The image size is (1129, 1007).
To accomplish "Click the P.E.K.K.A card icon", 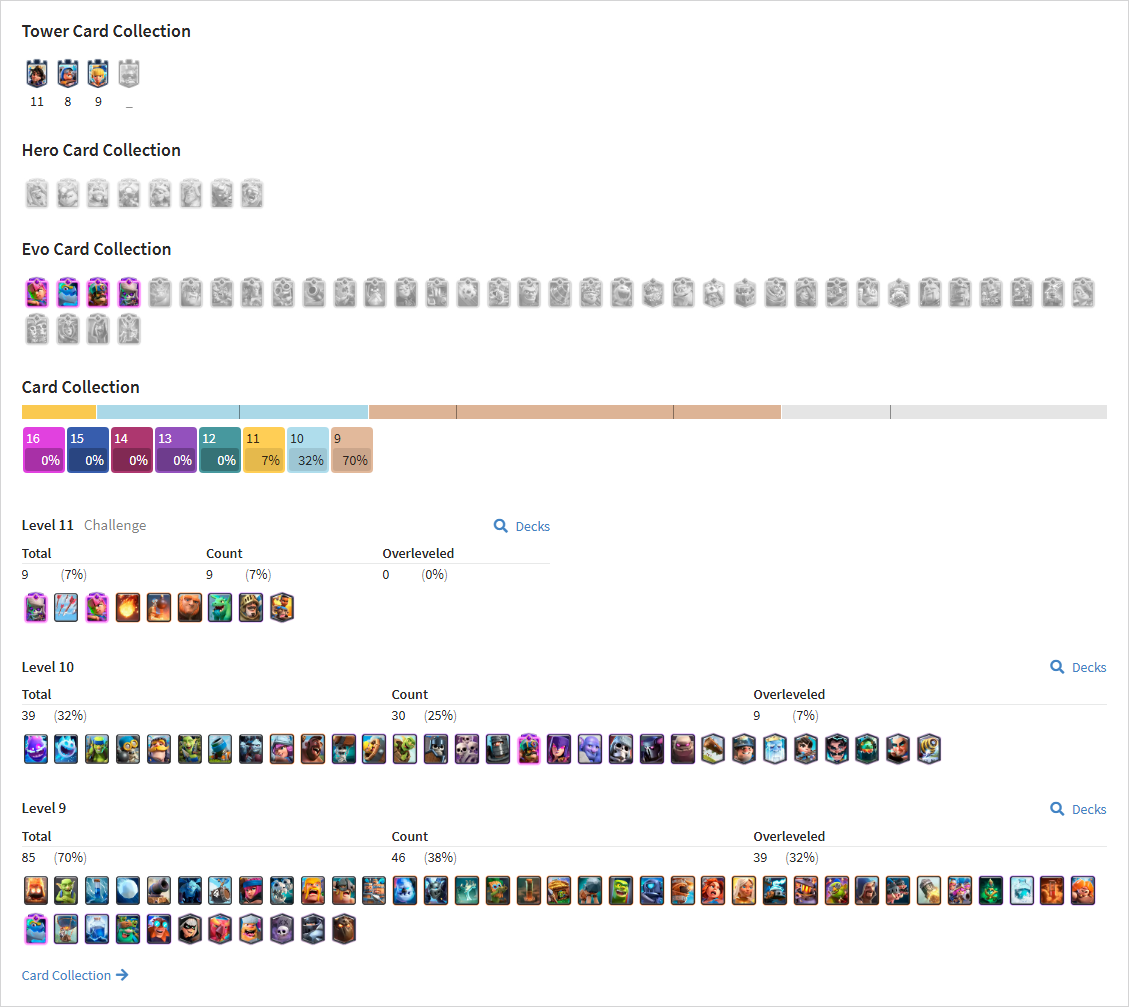I will coord(652,749).
